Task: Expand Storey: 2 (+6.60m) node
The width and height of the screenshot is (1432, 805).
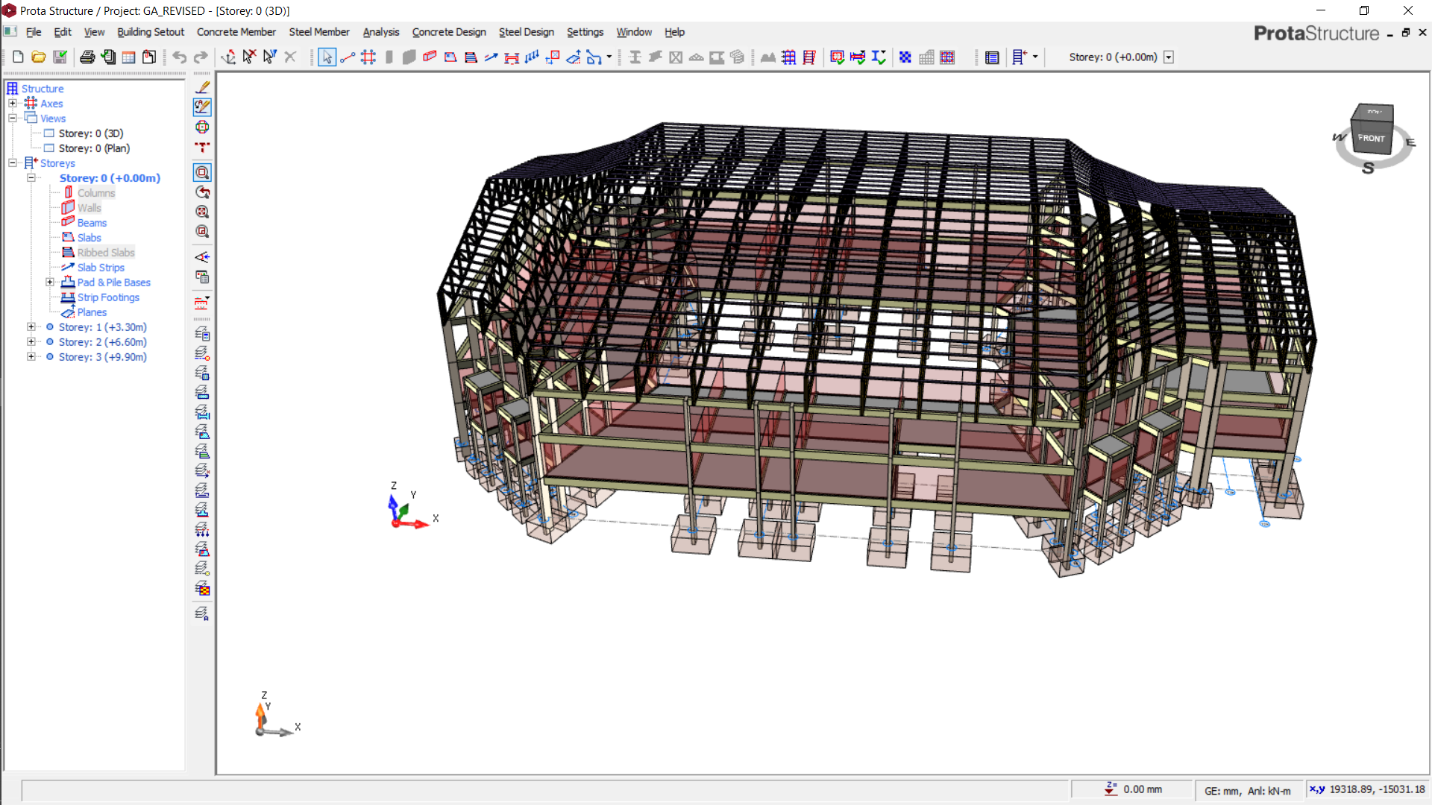Action: 32,342
